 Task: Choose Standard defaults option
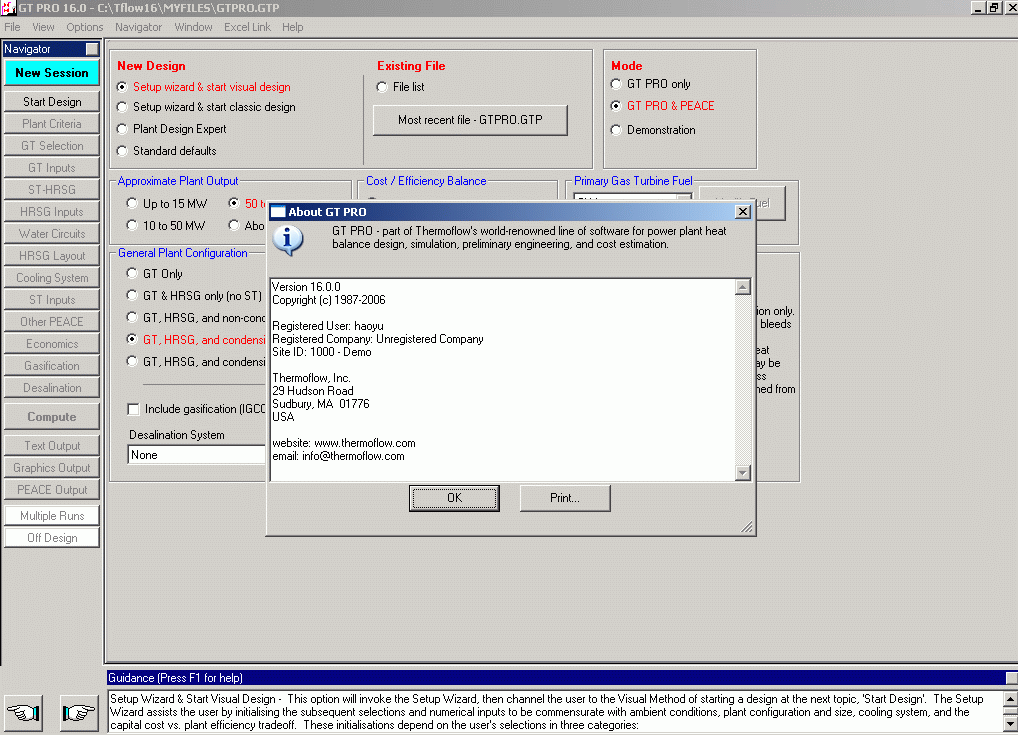pos(121,151)
